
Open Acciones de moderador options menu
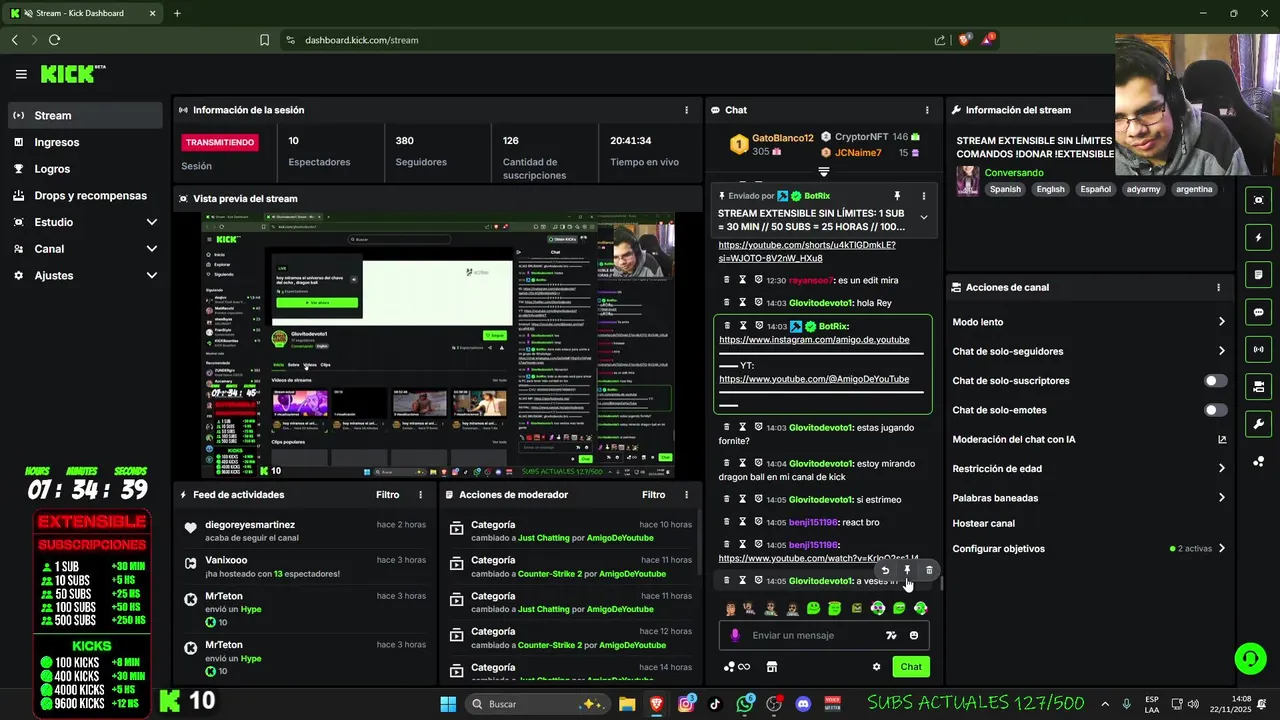(x=686, y=495)
